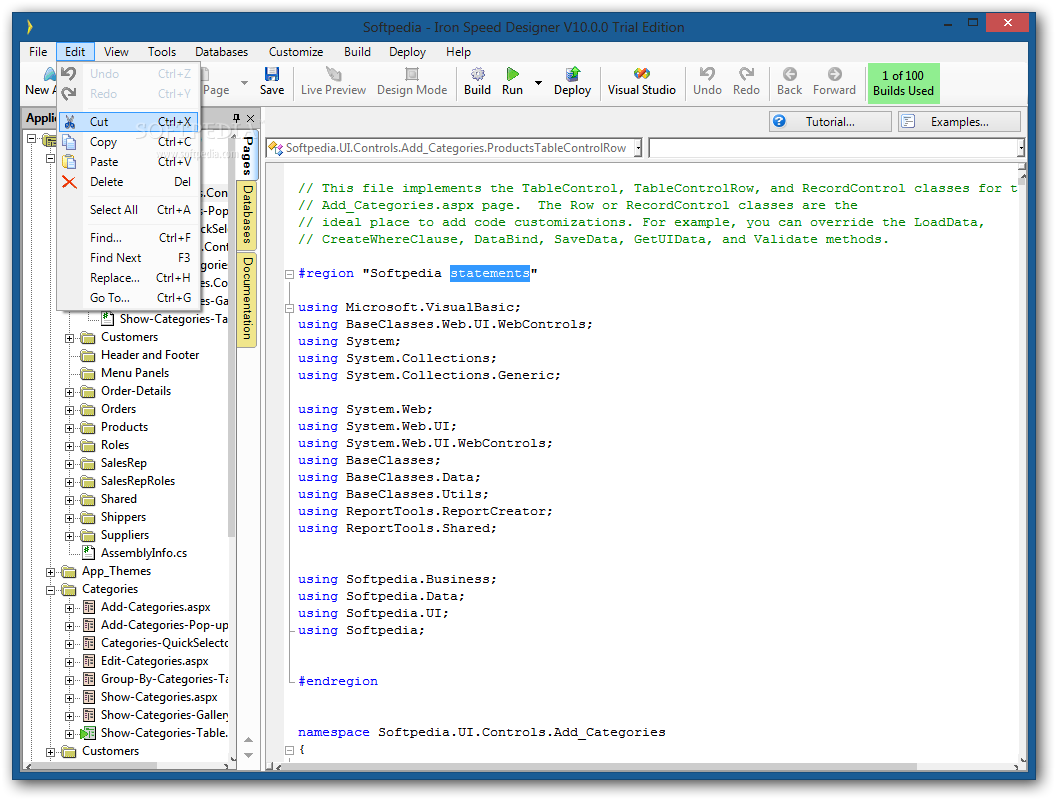
Task: Collapse the Categories folder node
Action: pyautogui.click(x=51, y=591)
